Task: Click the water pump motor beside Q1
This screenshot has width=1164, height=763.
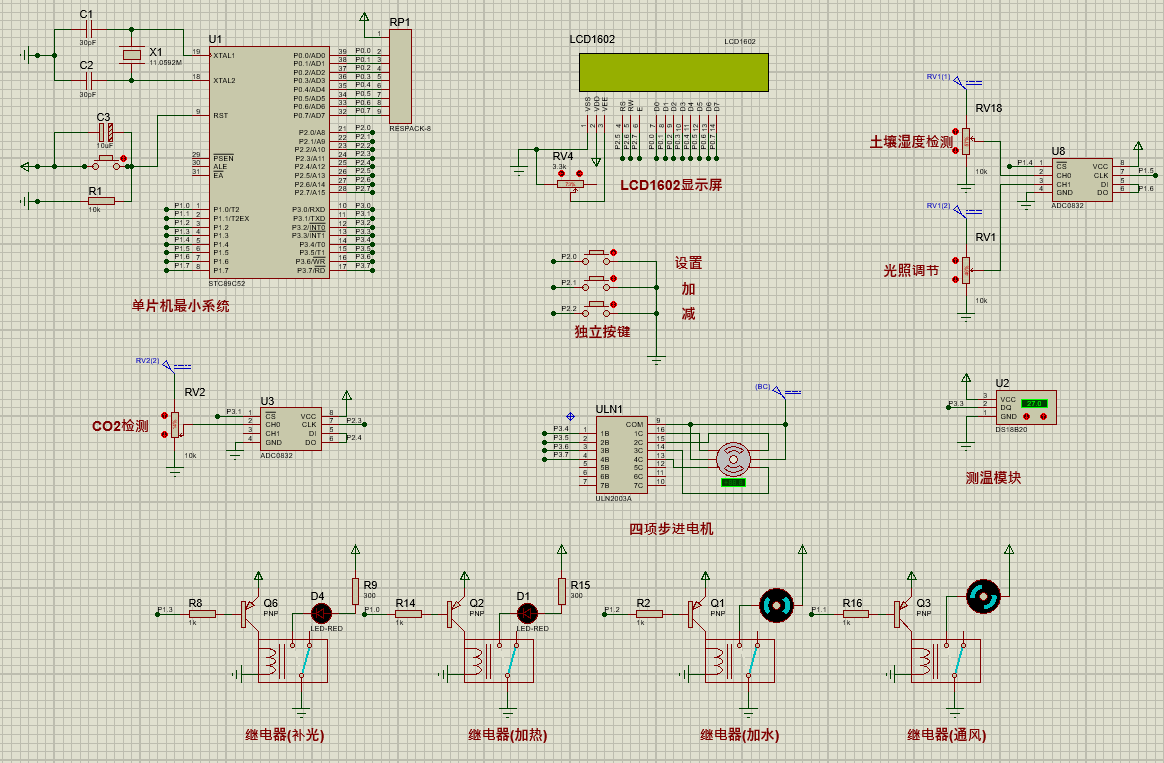Action: point(776,606)
